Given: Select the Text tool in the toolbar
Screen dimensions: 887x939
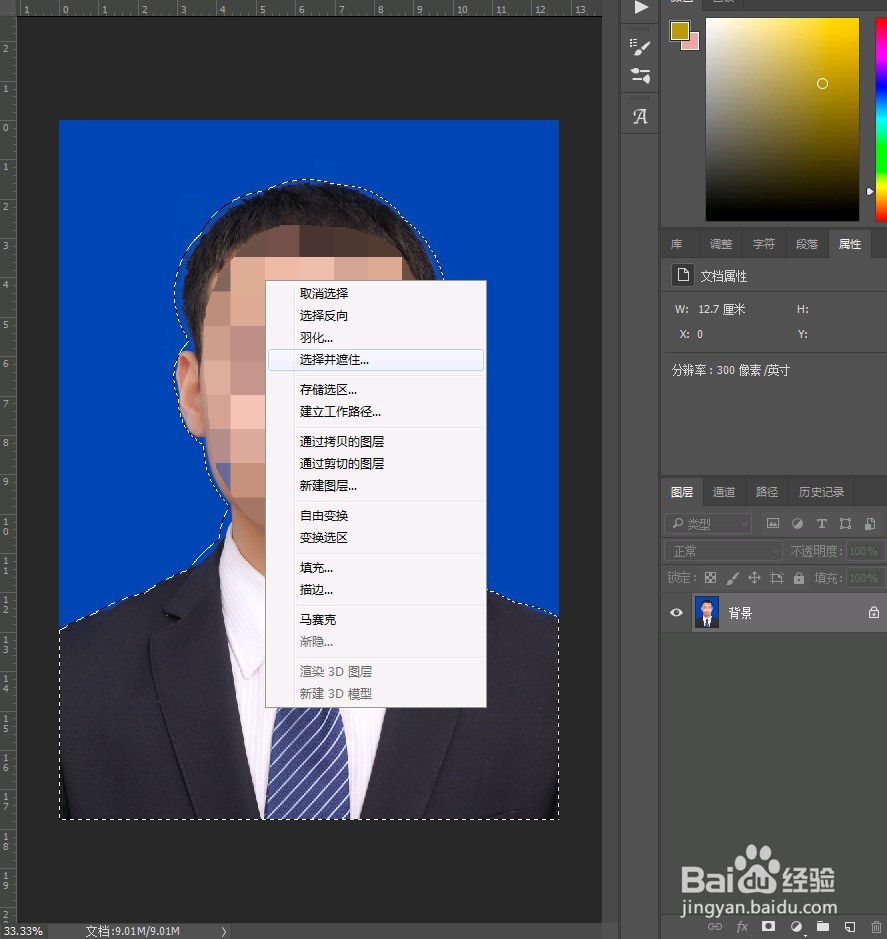Looking at the screenshot, I should tap(640, 115).
